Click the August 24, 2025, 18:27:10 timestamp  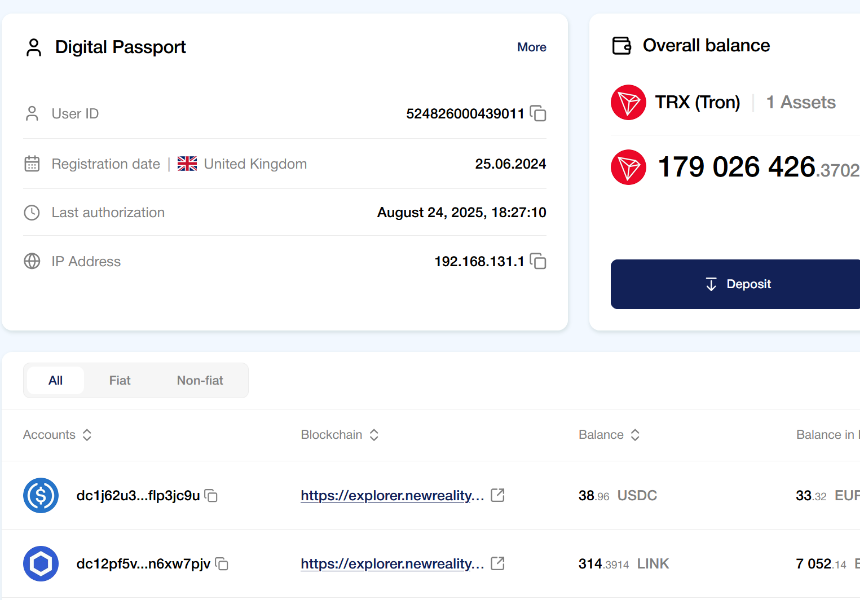[x=461, y=212]
